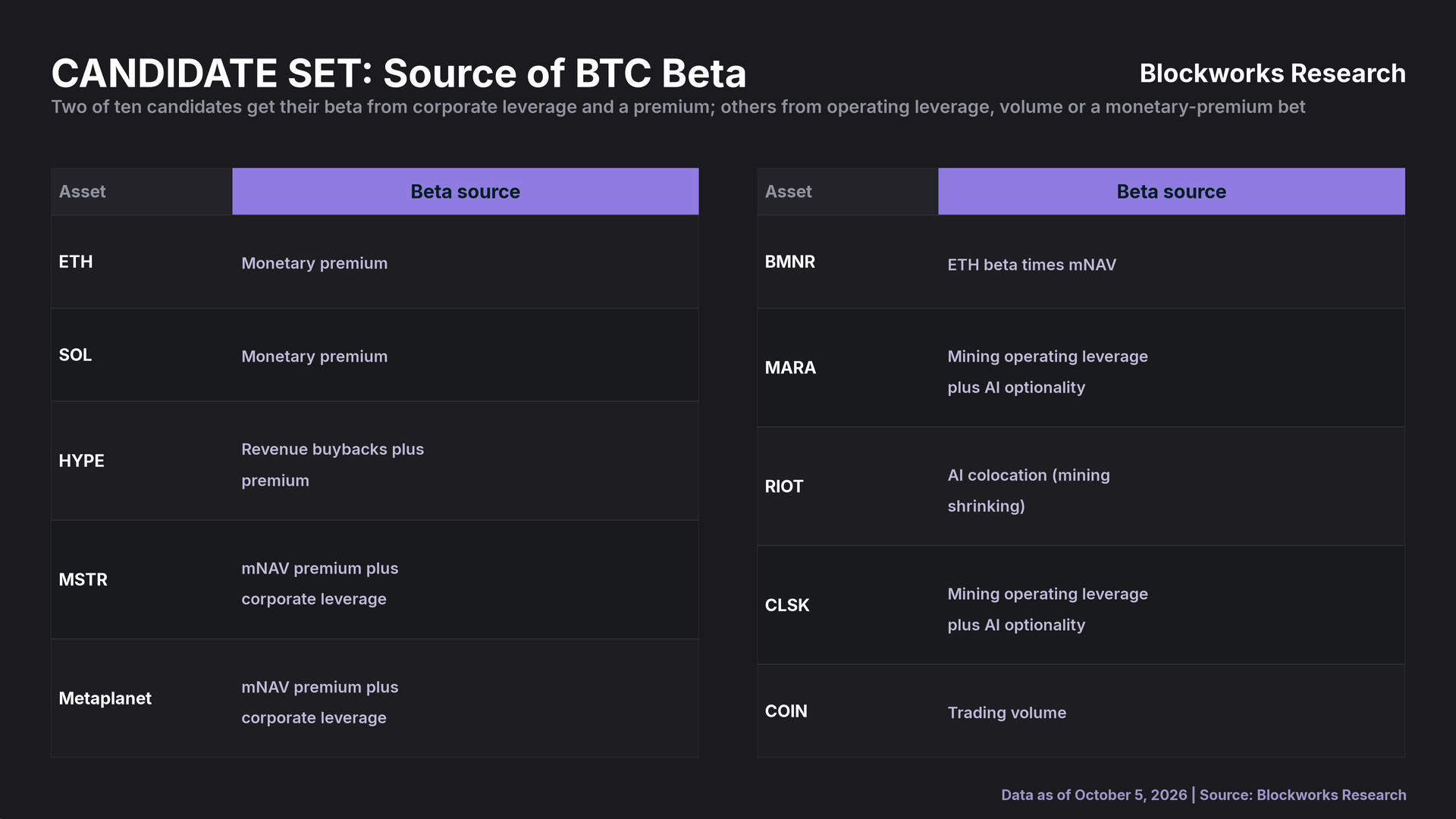Click the Source: Blockworks Research footer text
This screenshot has height=819, width=1456.
tap(1303, 795)
